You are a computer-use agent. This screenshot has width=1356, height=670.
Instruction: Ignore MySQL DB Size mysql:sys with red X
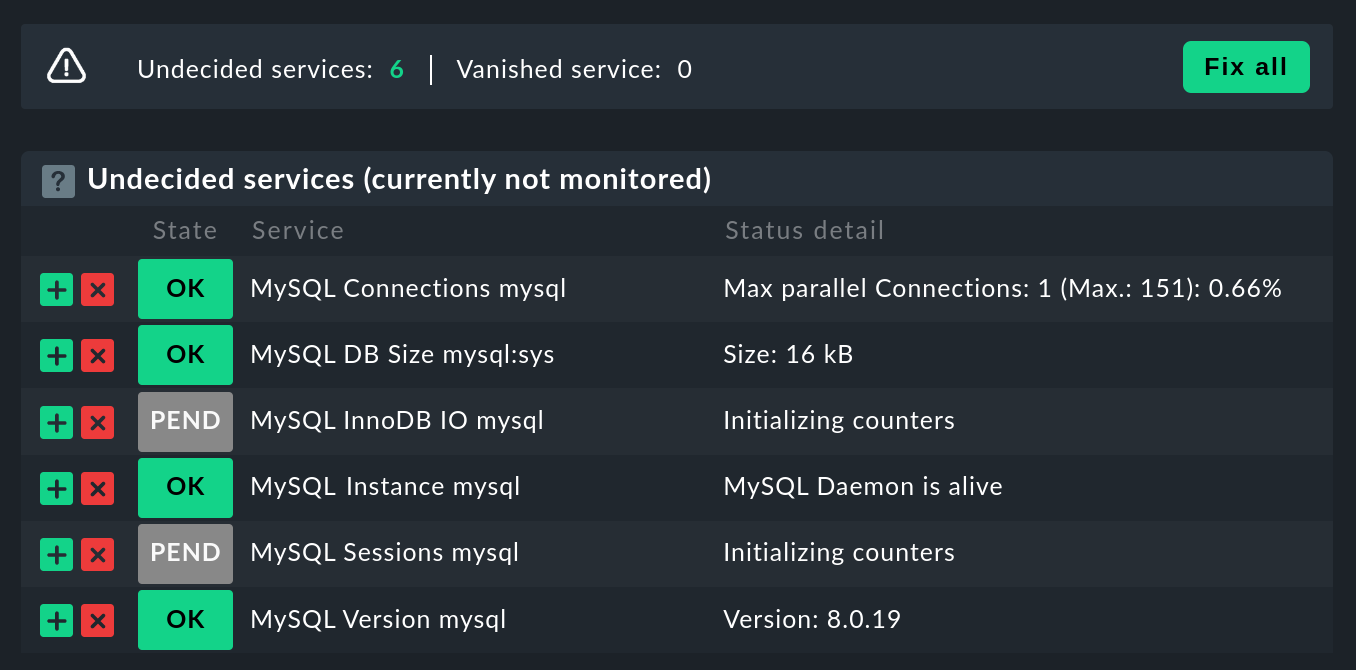[x=97, y=356]
